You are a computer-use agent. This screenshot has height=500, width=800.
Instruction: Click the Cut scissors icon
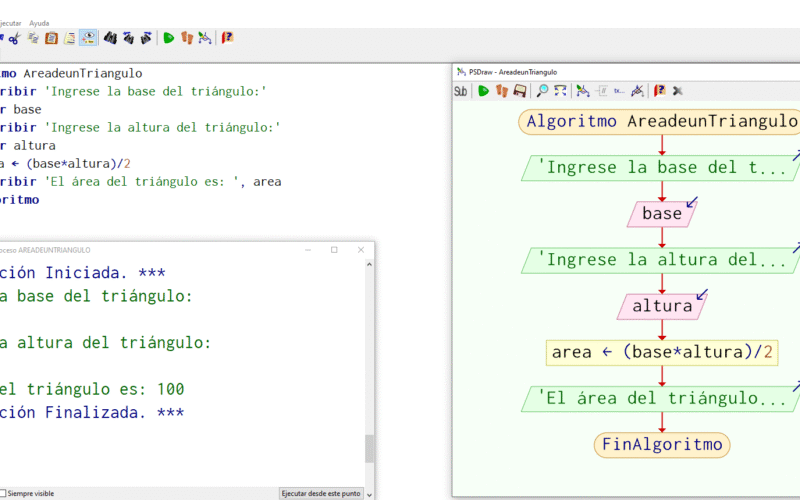click(14, 38)
